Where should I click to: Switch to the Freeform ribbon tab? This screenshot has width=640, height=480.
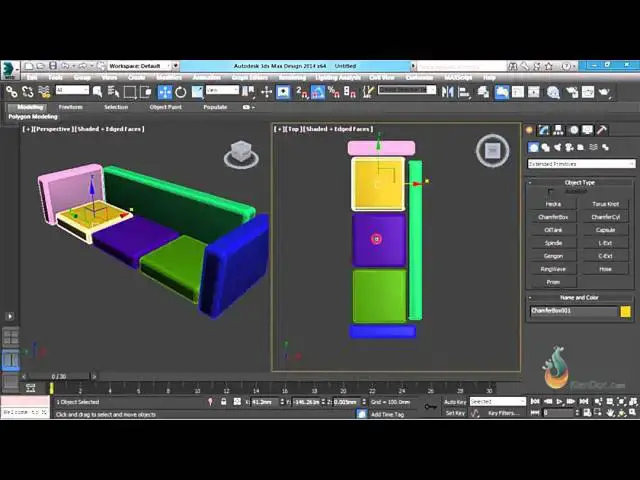(71, 107)
